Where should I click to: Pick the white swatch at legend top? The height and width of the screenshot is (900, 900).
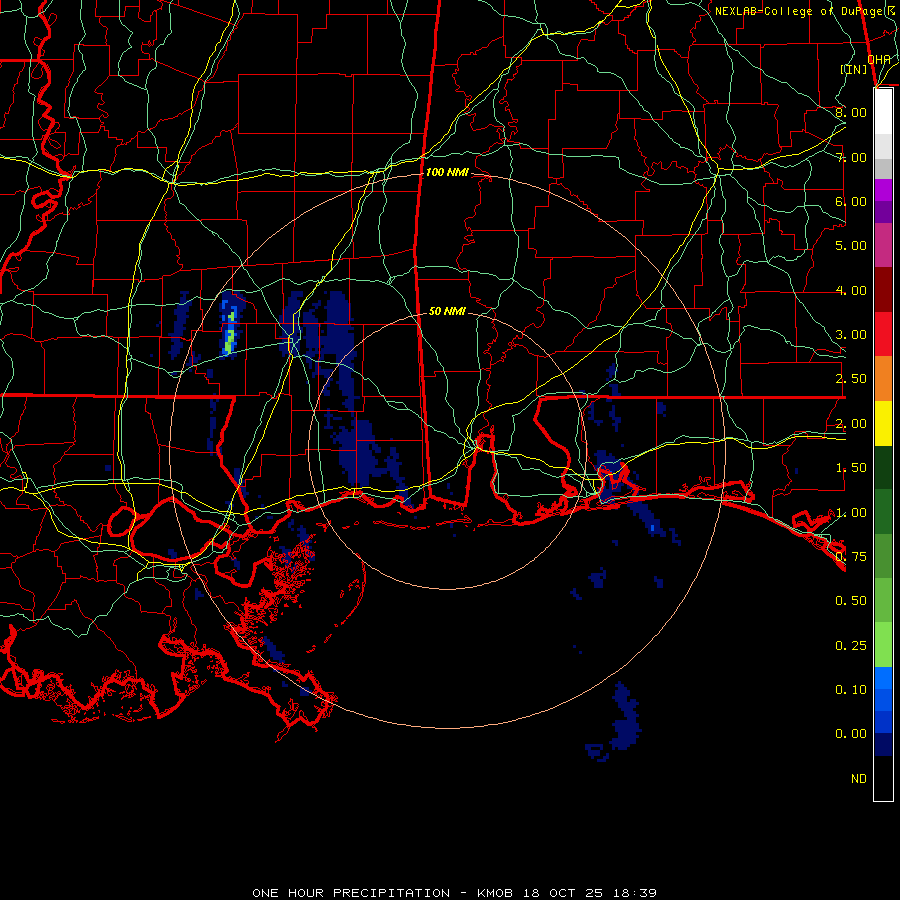pos(883,112)
